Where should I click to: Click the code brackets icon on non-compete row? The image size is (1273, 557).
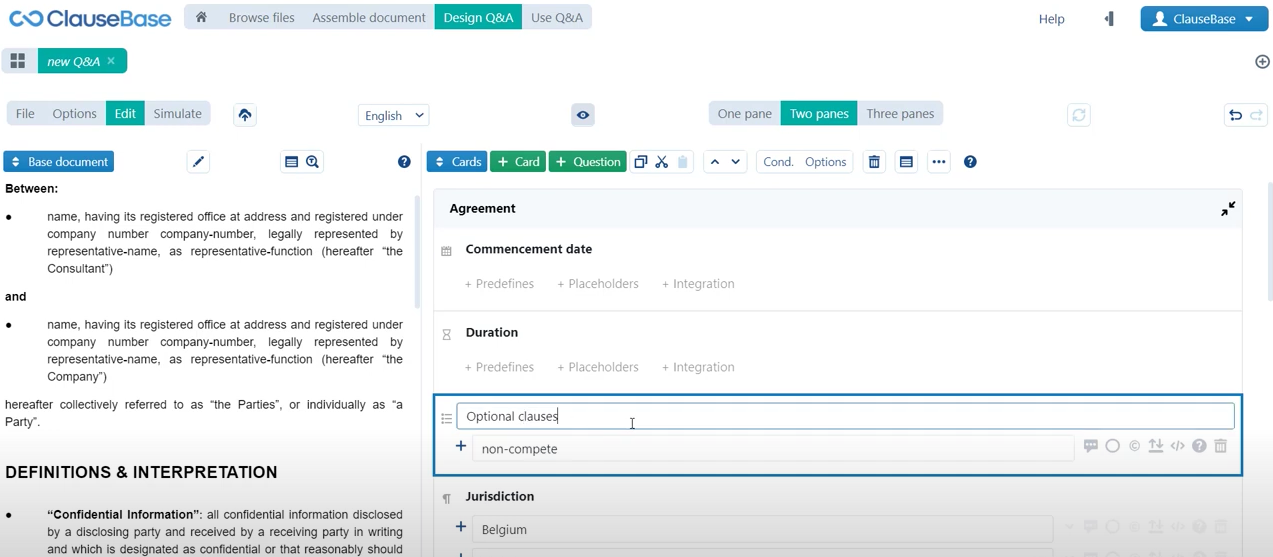[1177, 446]
